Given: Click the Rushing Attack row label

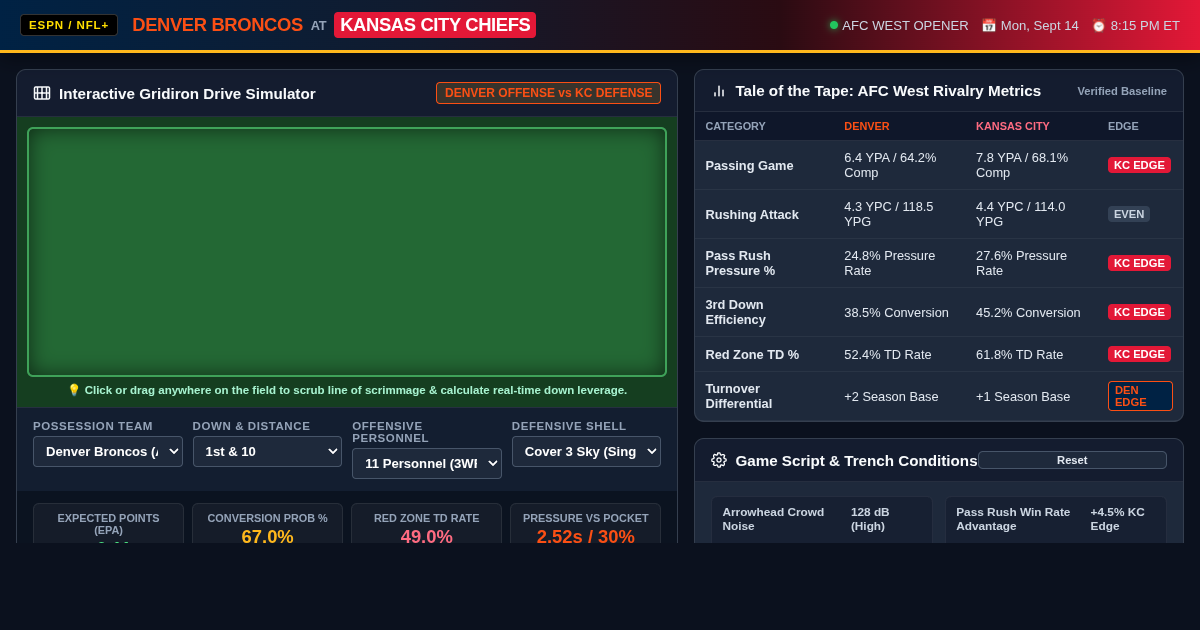Looking at the screenshot, I should click(752, 214).
